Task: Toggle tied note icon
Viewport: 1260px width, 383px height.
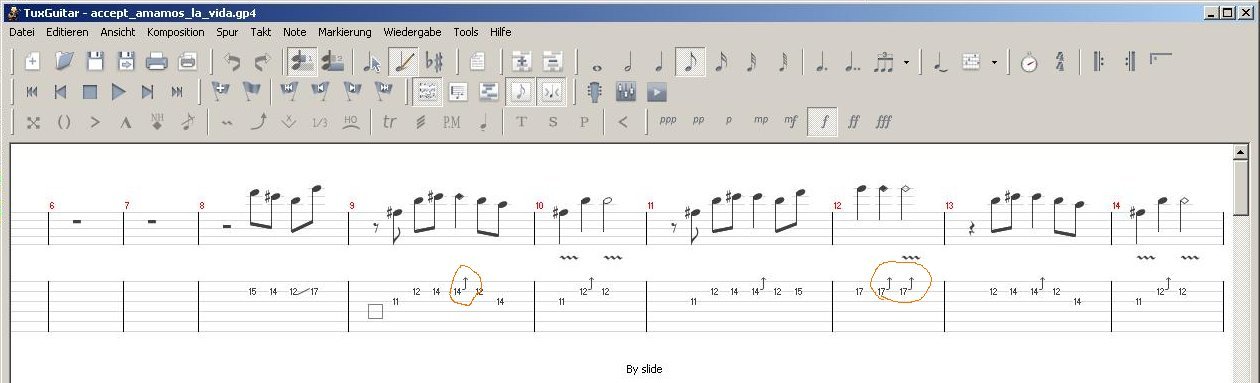Action: (940, 63)
